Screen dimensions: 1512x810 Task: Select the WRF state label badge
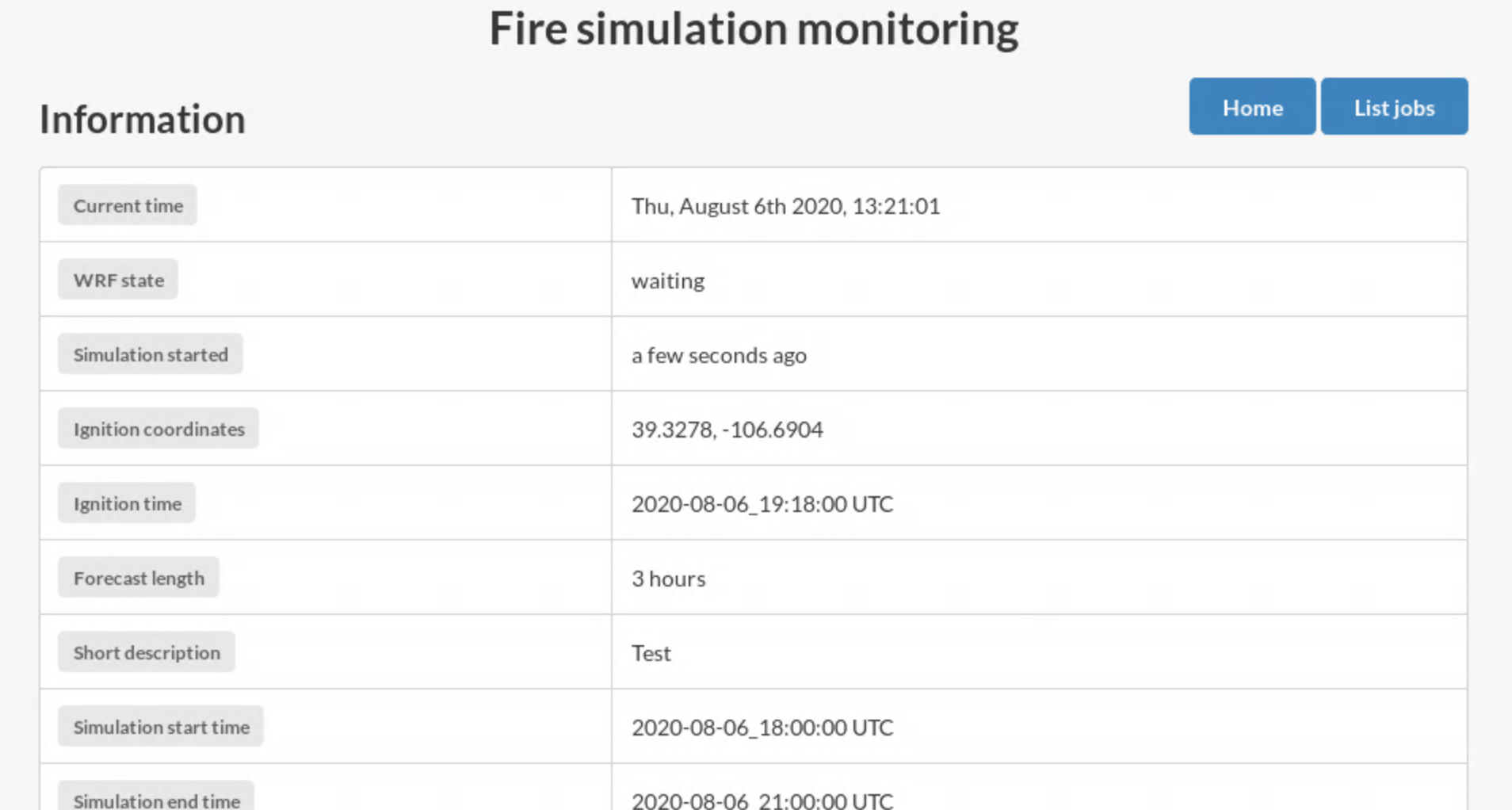pos(118,280)
